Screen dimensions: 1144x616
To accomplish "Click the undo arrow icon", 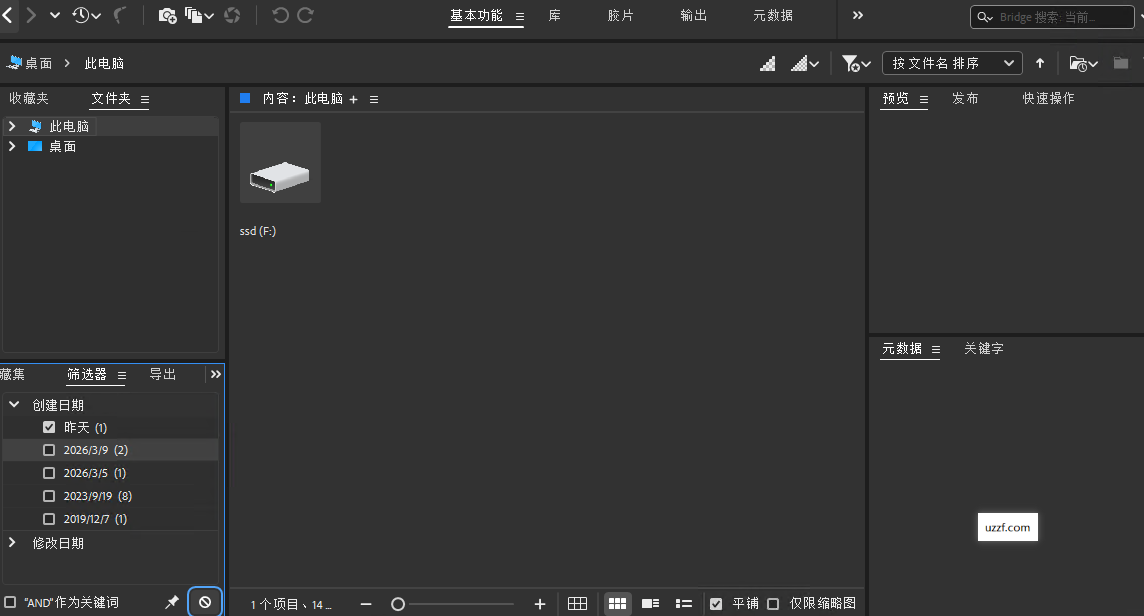I will 281,15.
